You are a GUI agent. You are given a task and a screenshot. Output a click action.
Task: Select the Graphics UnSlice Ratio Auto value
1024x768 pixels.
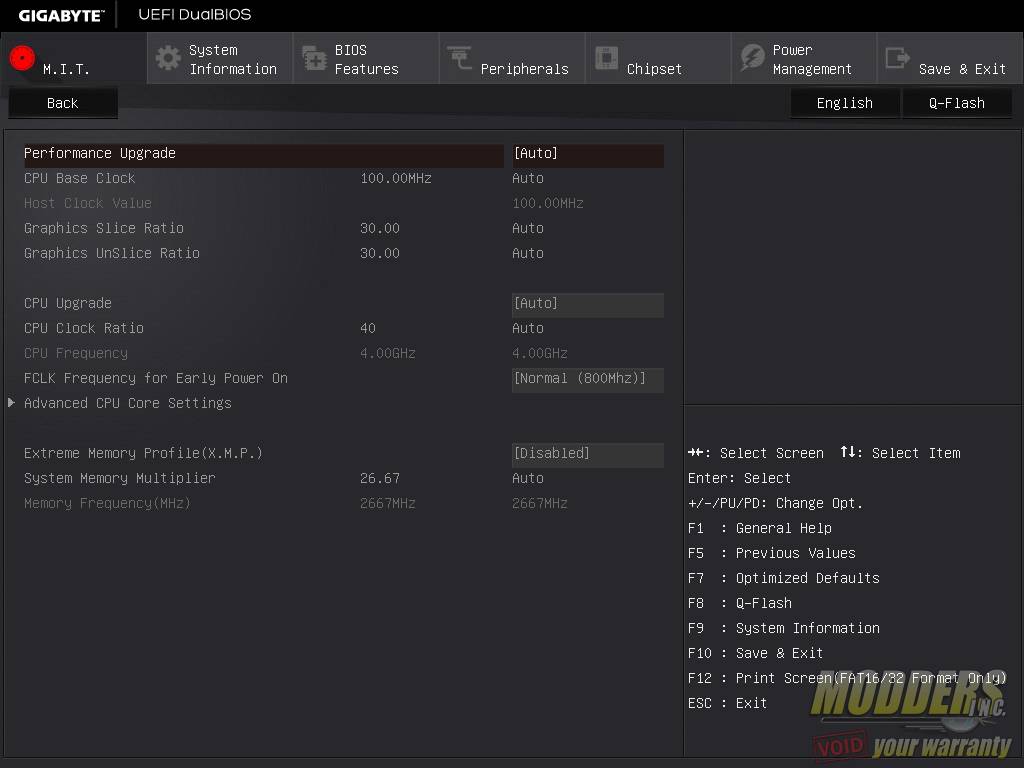click(528, 253)
